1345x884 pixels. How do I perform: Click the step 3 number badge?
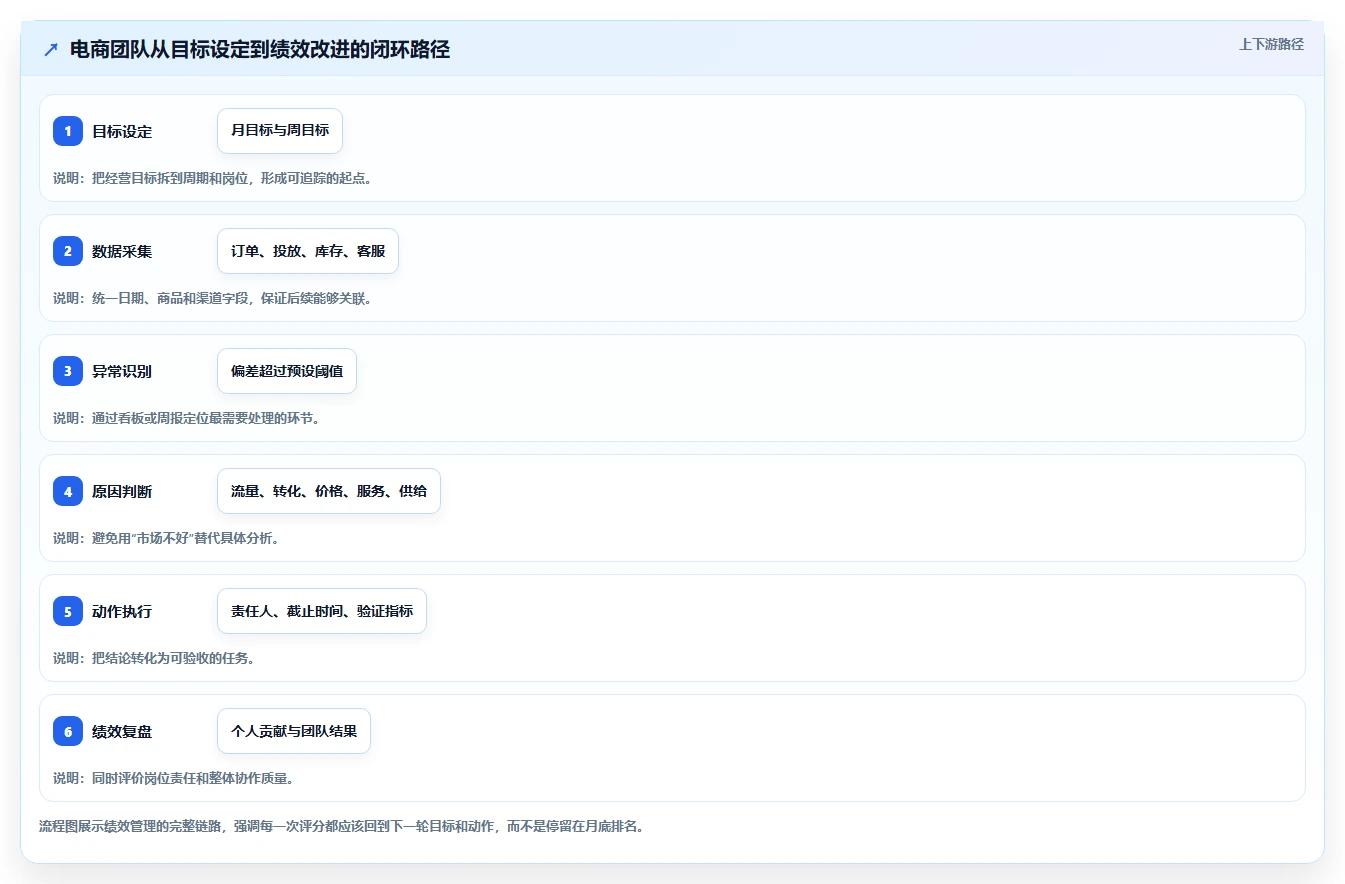coord(68,371)
